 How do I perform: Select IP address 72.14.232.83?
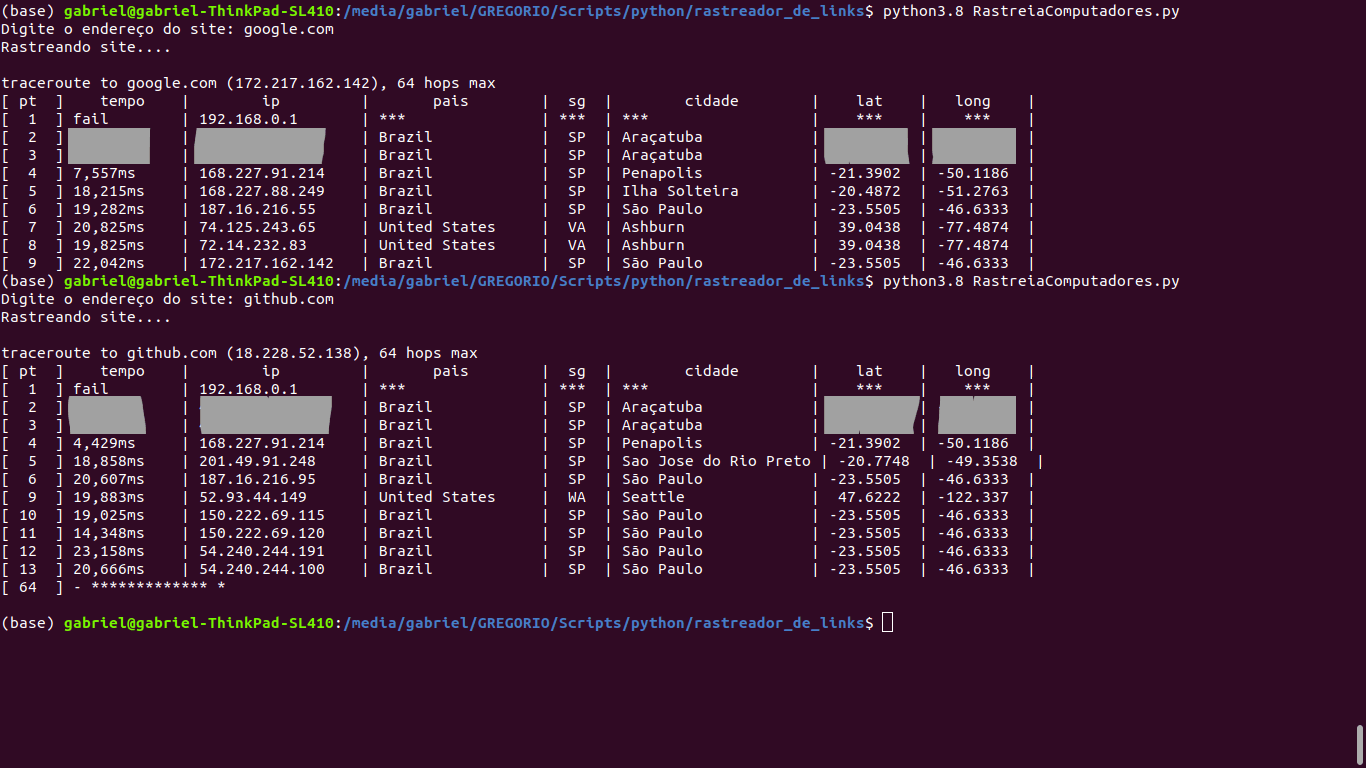coord(252,245)
